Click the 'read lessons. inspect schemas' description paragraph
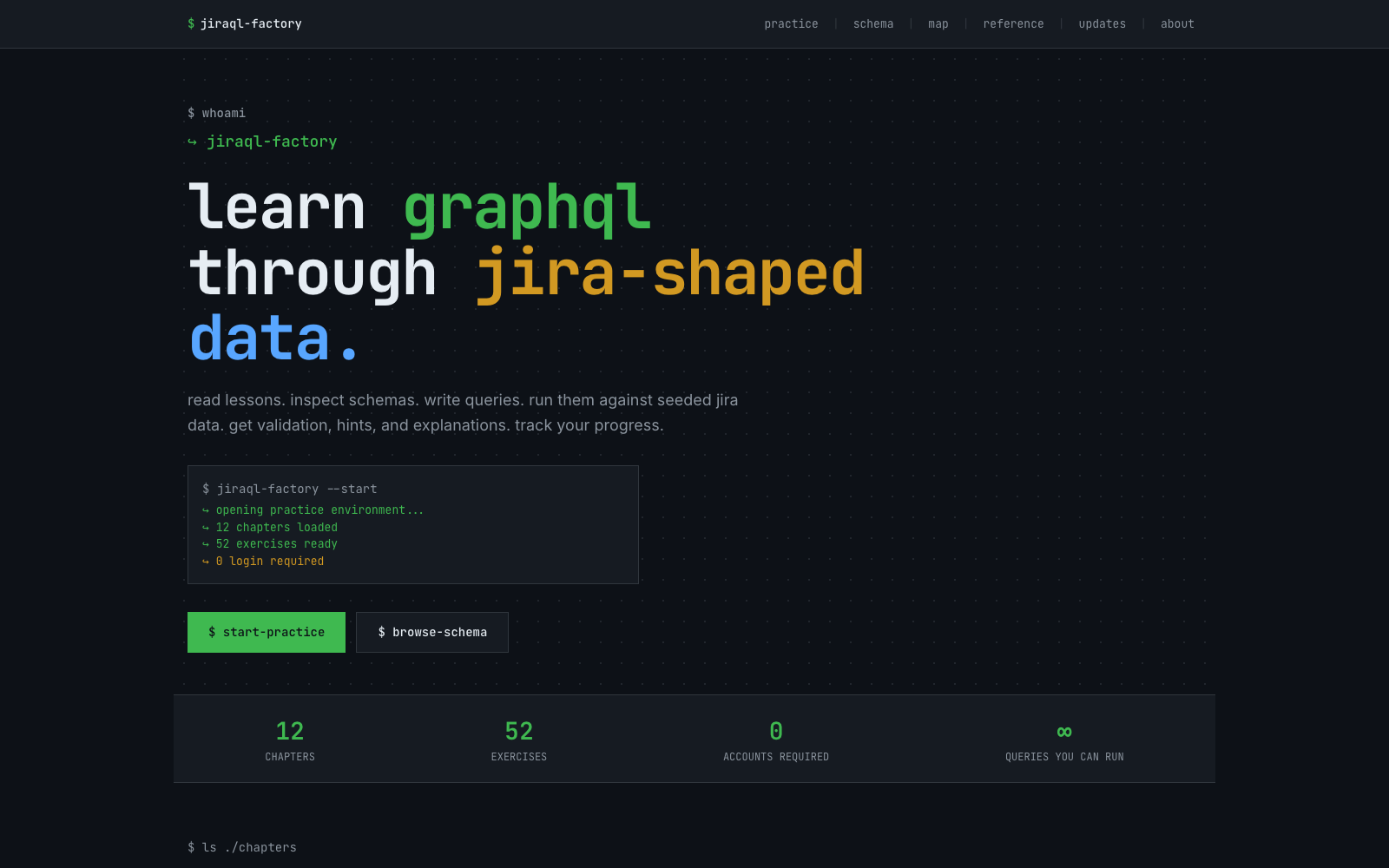The height and width of the screenshot is (868, 1389). [x=463, y=413]
